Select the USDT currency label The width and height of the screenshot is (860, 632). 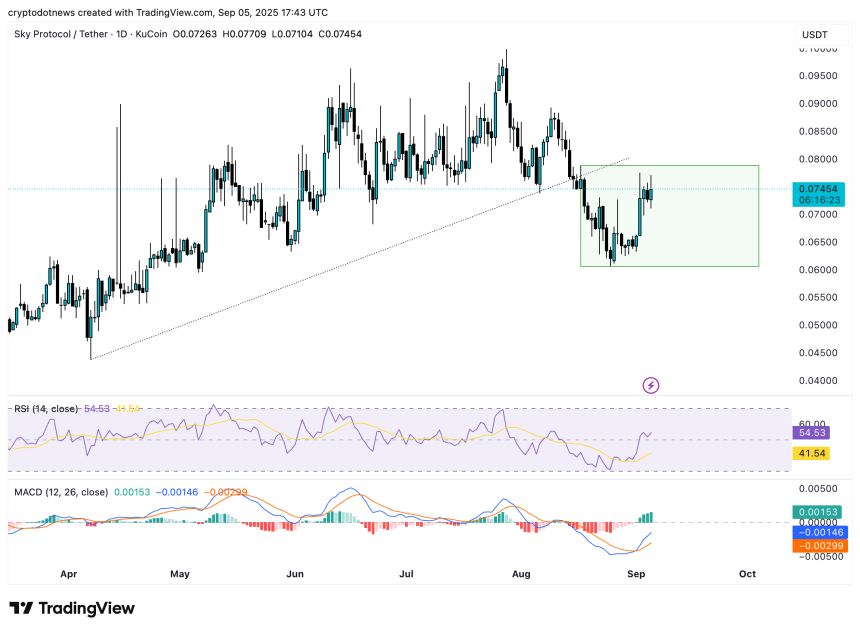click(x=817, y=35)
